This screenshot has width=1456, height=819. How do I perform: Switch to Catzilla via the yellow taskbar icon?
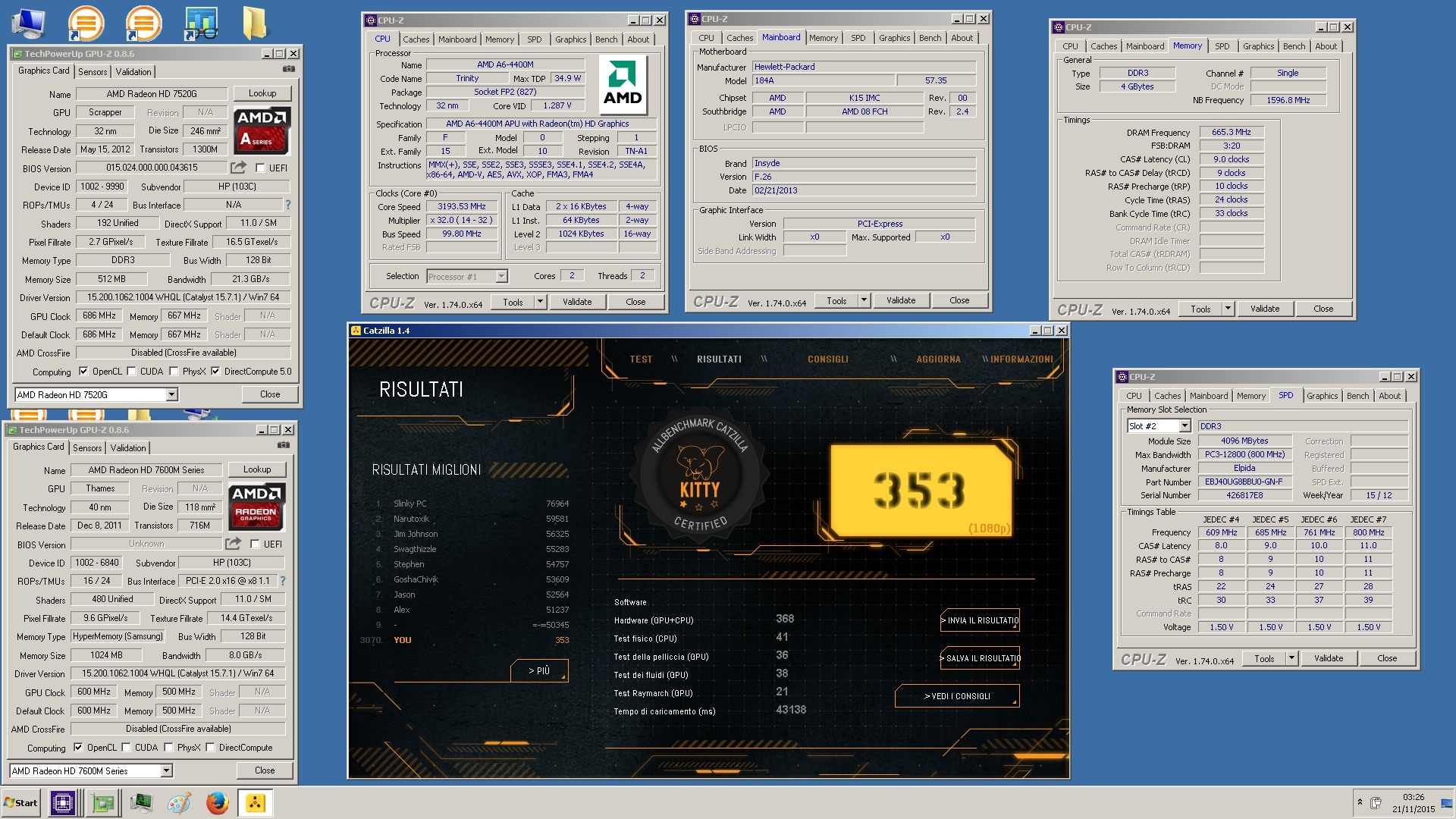[256, 802]
